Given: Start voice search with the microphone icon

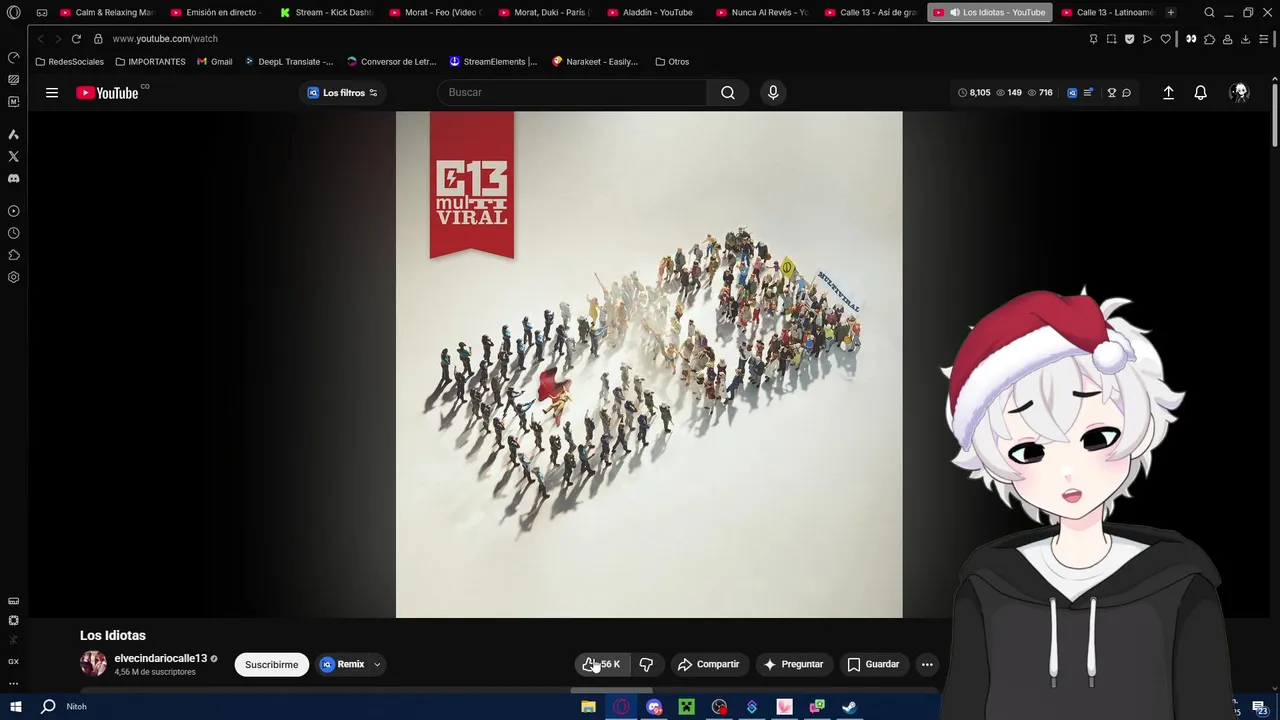Looking at the screenshot, I should (x=772, y=93).
